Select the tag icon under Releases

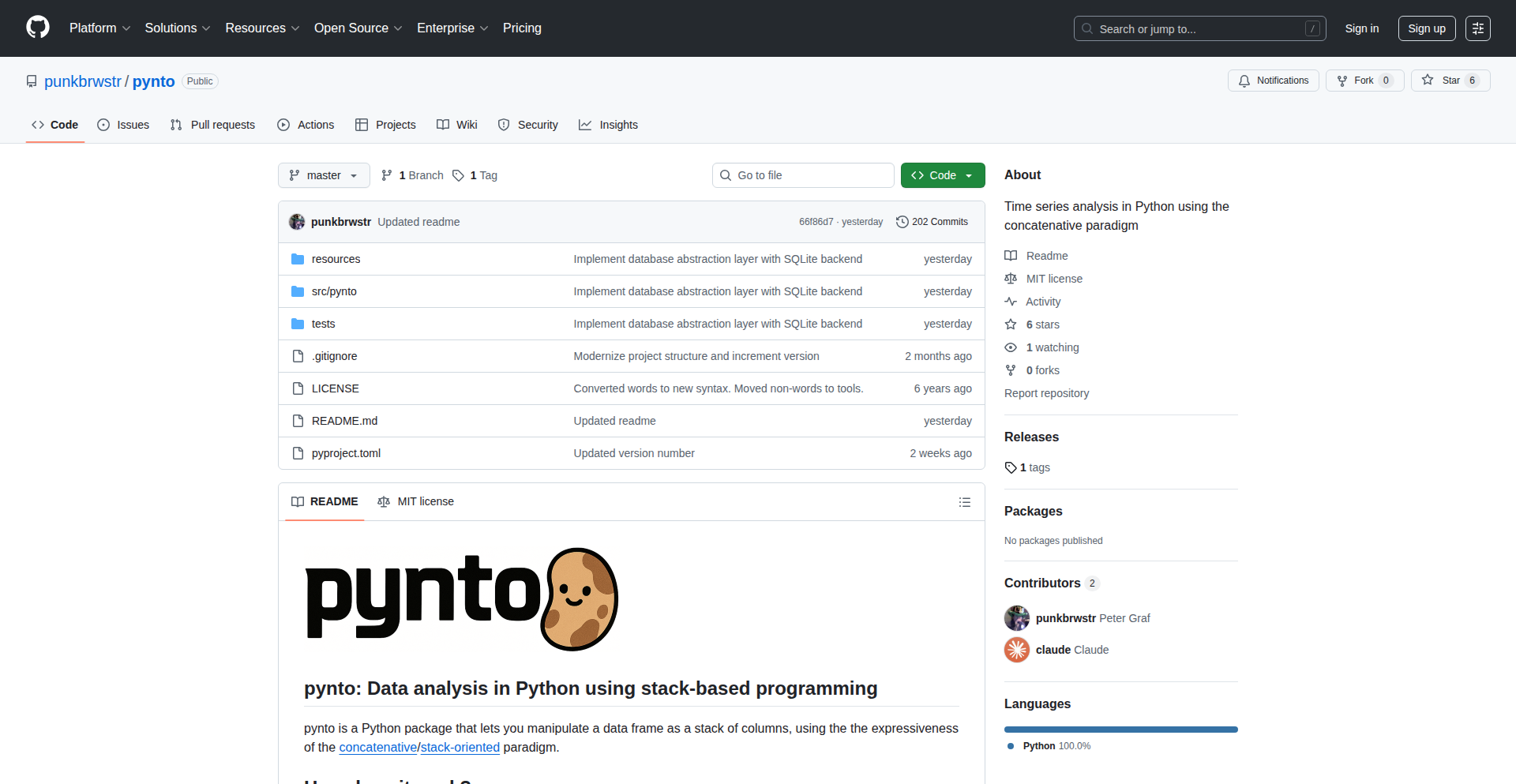click(x=1011, y=467)
